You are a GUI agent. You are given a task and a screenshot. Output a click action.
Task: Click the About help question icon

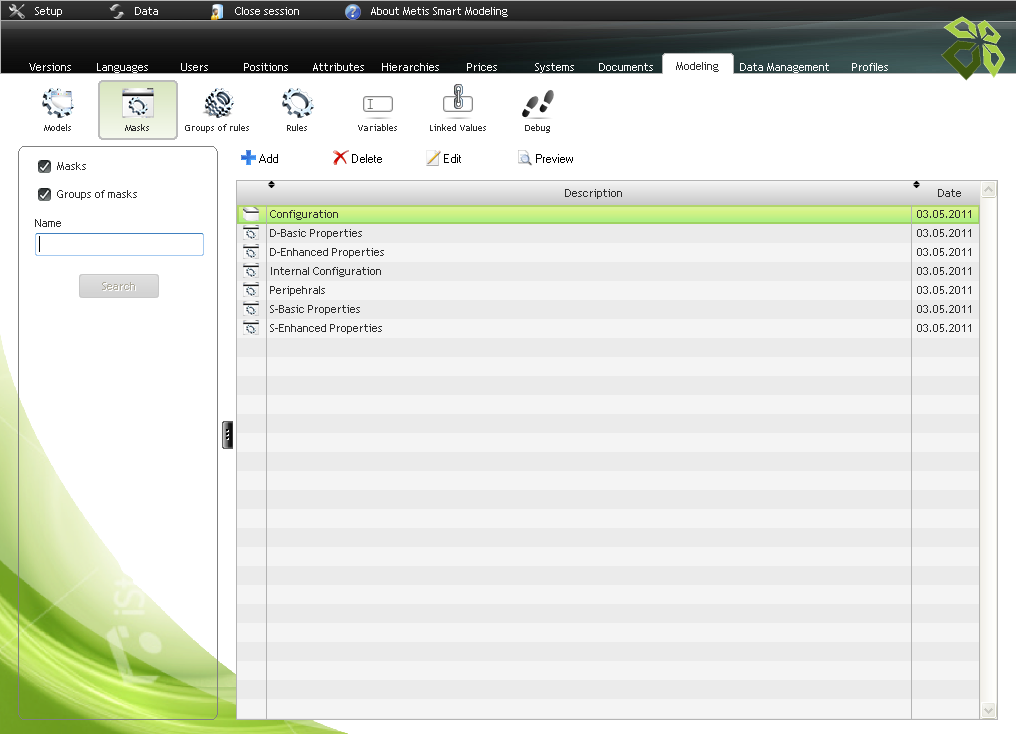point(352,12)
